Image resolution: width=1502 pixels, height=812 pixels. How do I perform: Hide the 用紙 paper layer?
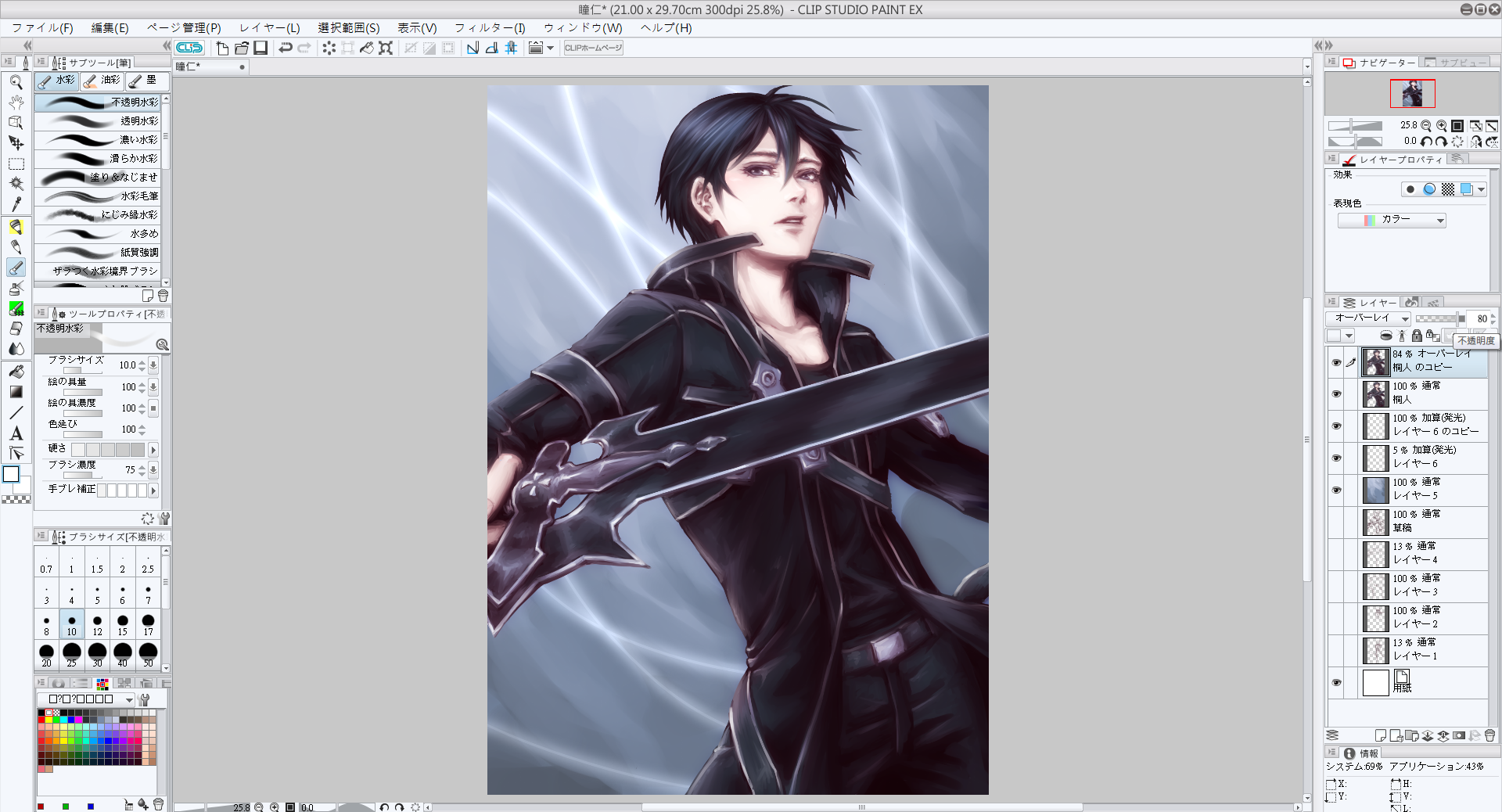coord(1336,682)
